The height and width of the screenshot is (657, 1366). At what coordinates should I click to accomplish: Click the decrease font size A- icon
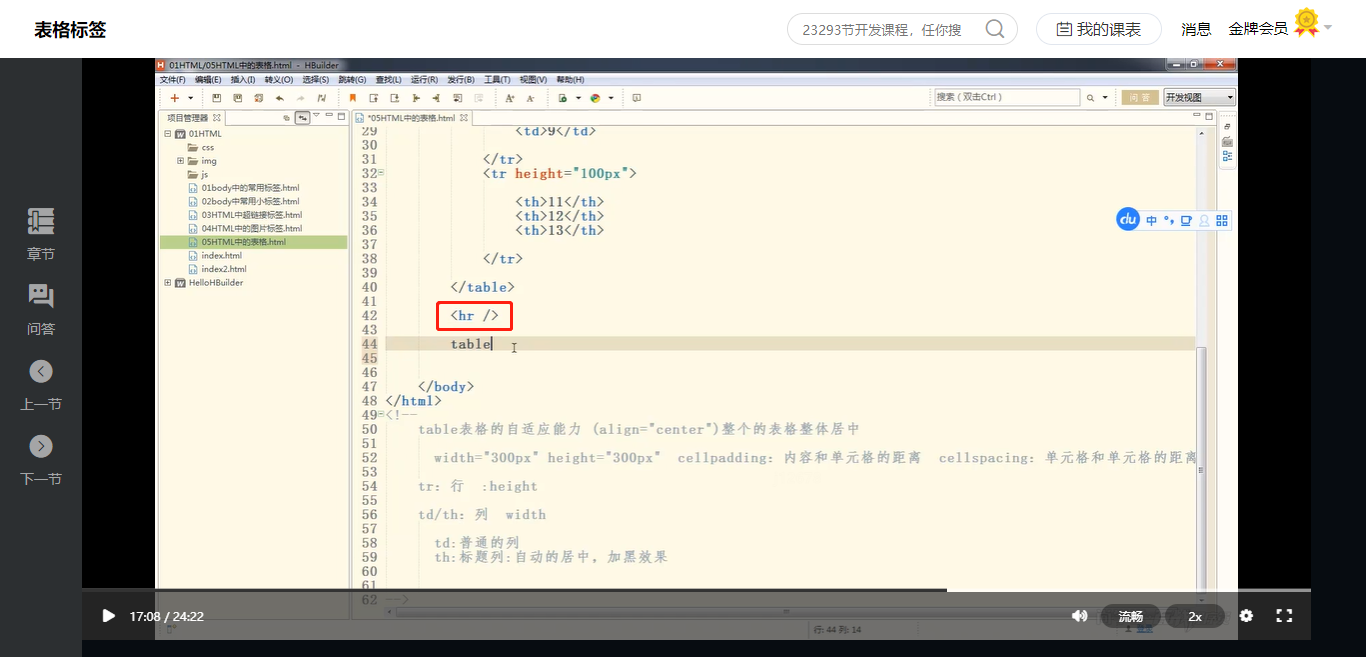tap(530, 98)
